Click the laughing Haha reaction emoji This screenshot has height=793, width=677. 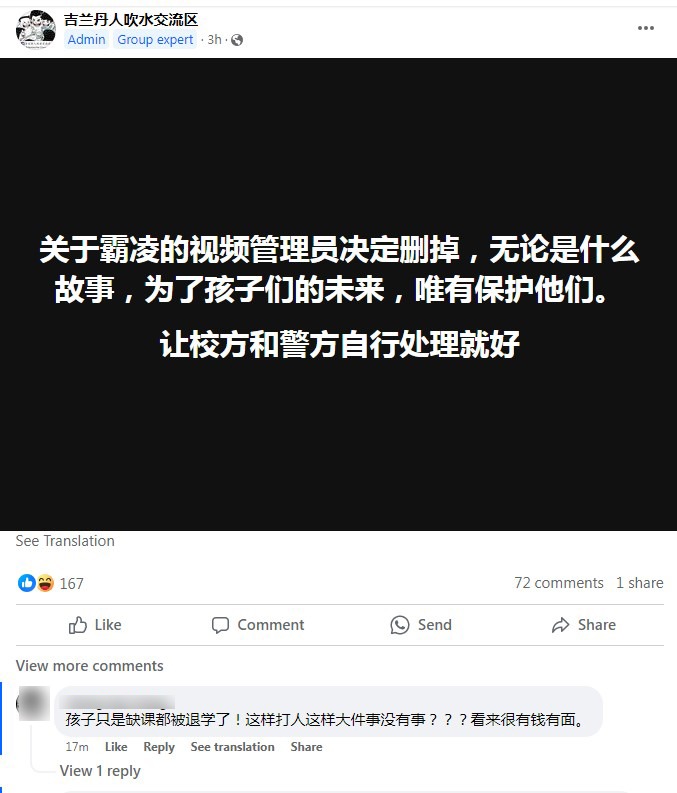click(x=45, y=583)
